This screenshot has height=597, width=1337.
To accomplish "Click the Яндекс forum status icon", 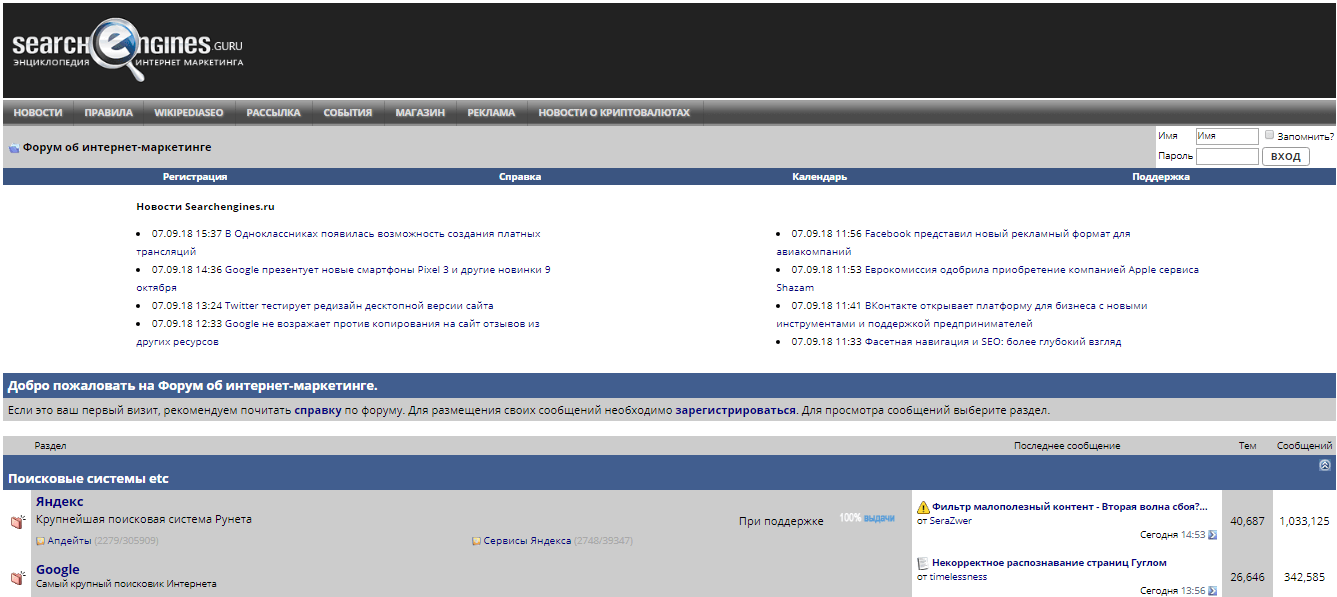I will (17, 521).
